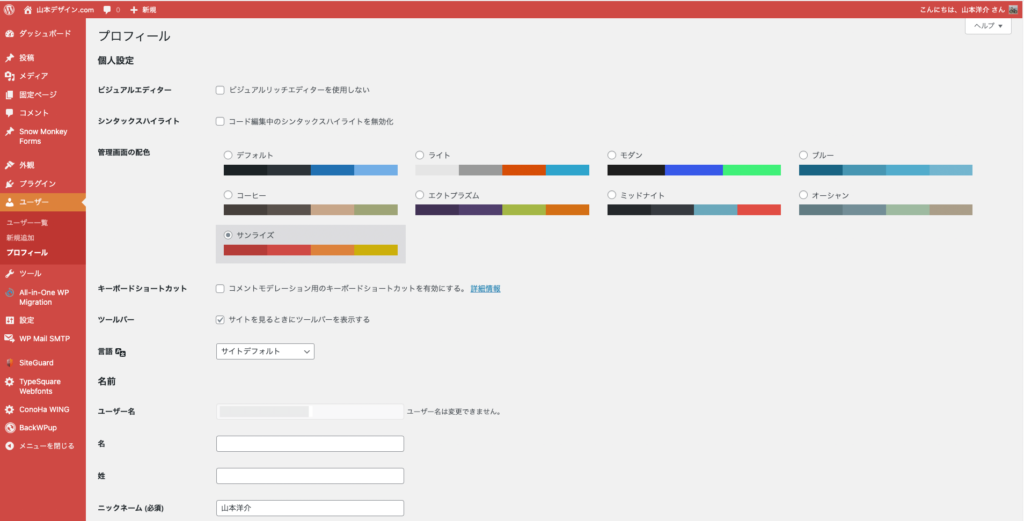Click the WP Mail SMTP envelope icon
The image size is (1024, 521).
[x=10, y=339]
